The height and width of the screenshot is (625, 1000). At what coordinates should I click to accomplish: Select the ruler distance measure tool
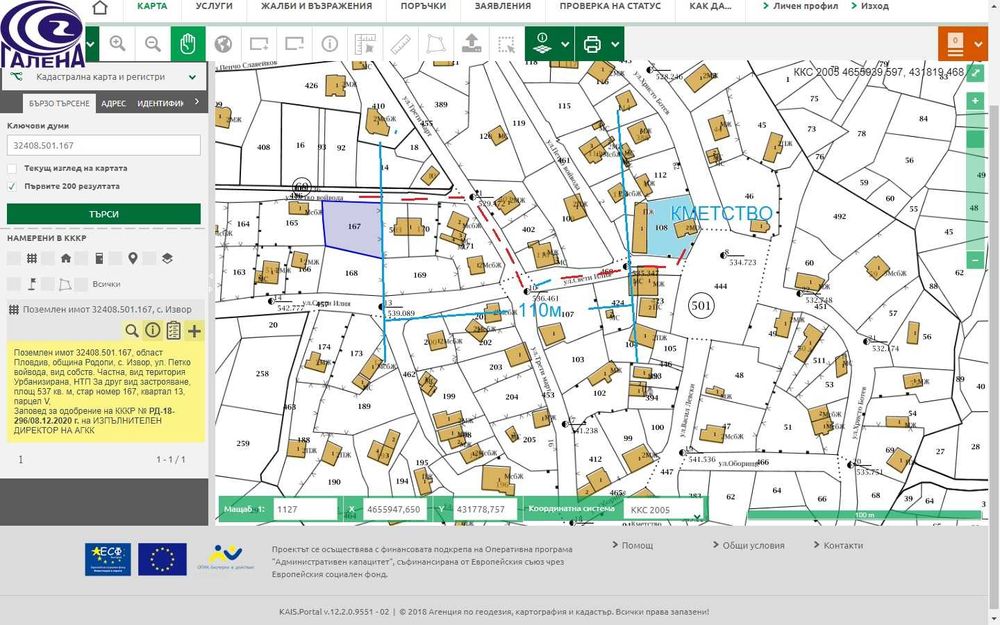tap(401, 44)
